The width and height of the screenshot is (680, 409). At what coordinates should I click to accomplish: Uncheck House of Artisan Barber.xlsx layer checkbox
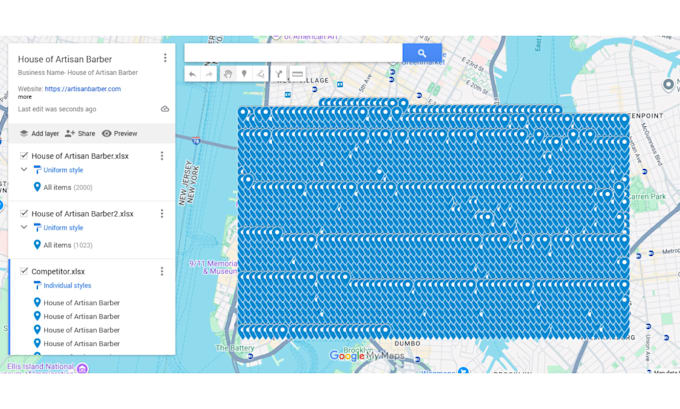point(24,155)
